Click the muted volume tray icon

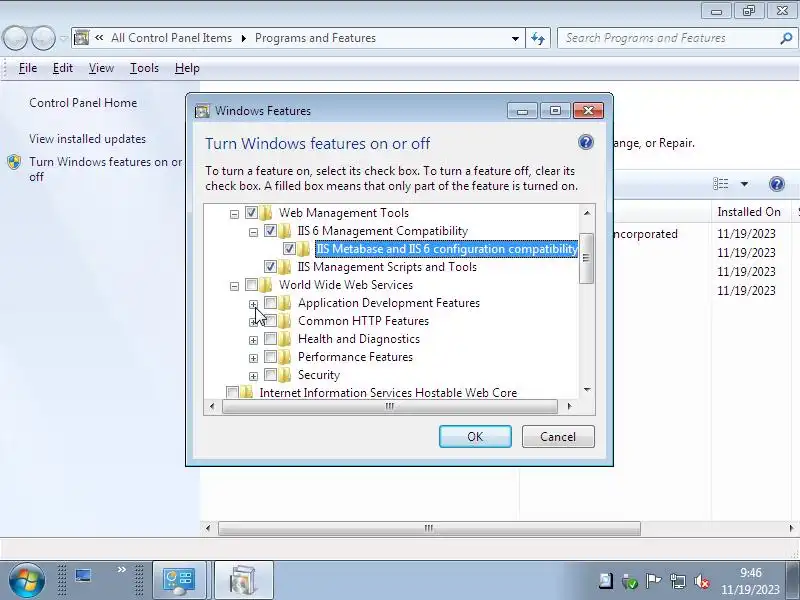(703, 581)
